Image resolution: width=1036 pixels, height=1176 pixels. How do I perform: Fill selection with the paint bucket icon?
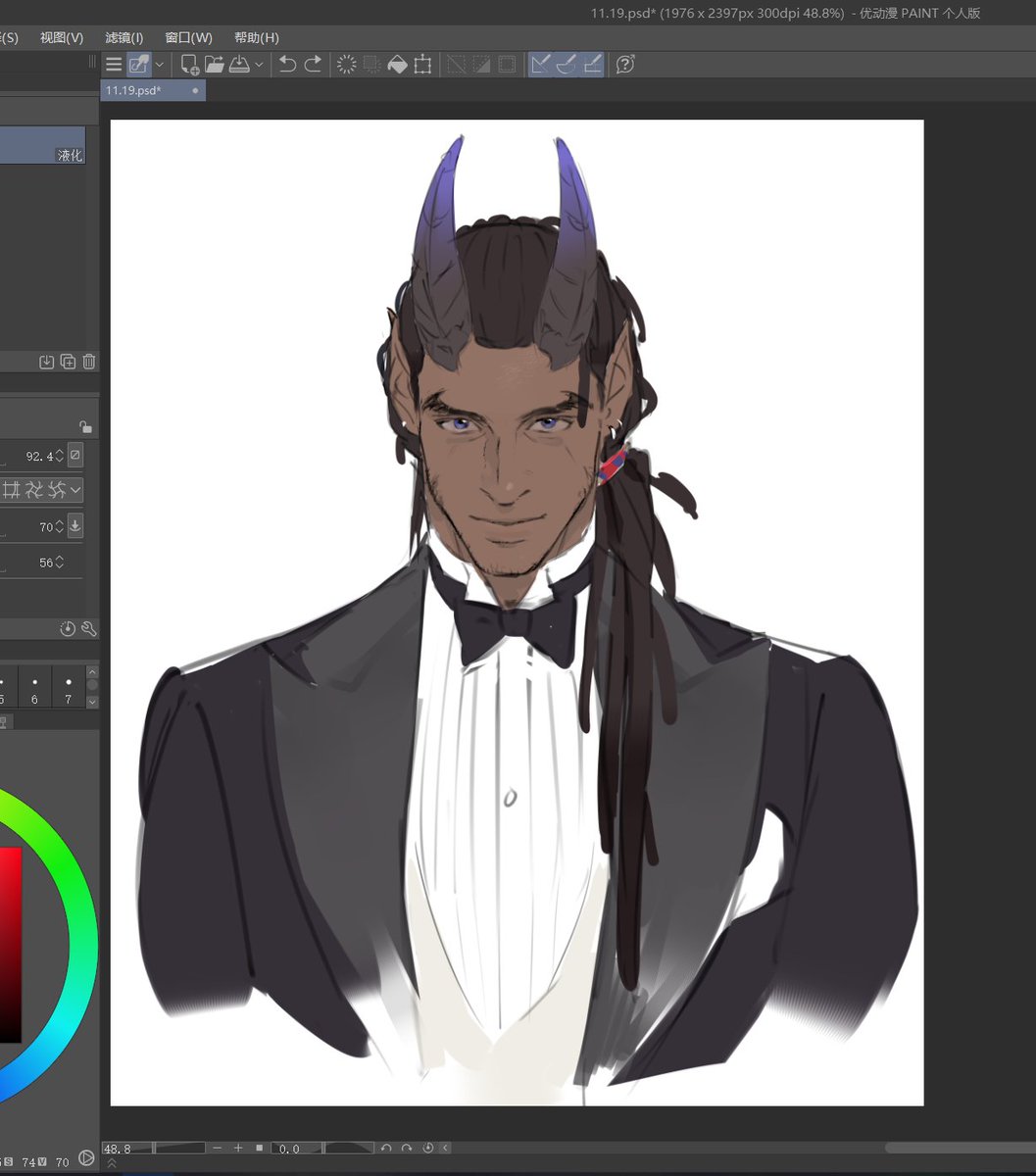(x=397, y=65)
